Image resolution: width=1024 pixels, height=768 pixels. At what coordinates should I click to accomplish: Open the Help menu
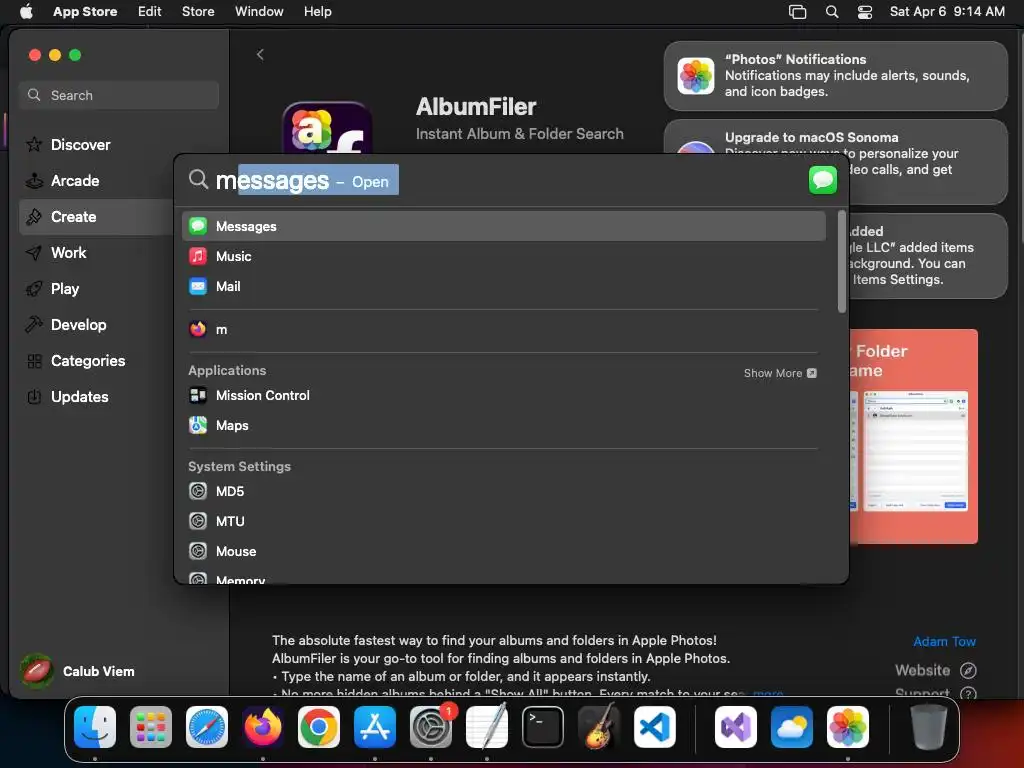pos(317,12)
